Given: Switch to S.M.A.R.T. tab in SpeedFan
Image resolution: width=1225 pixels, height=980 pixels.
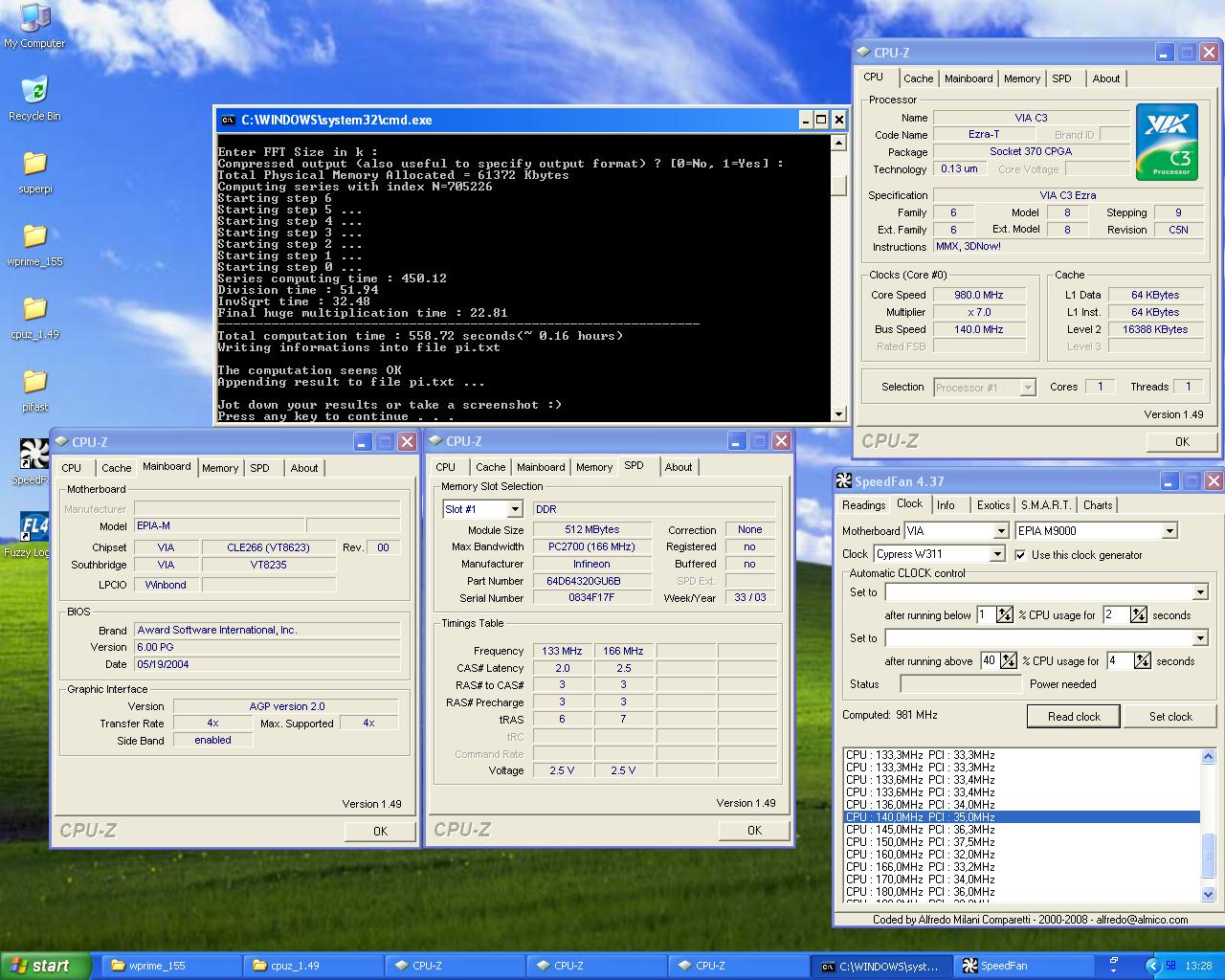Looking at the screenshot, I should [x=1044, y=505].
